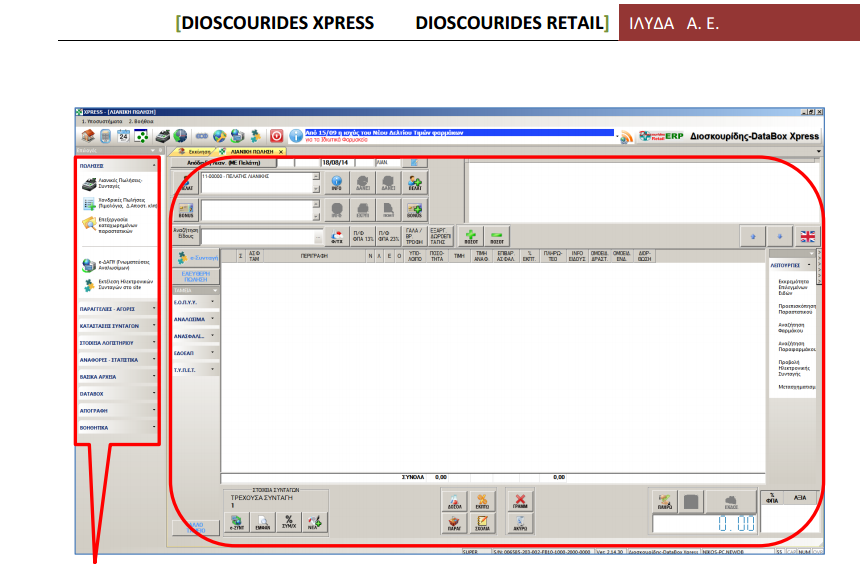Close the ΛΙΑΝΙΚΗ ΠΩΛΗΣΗ tab

point(281,152)
